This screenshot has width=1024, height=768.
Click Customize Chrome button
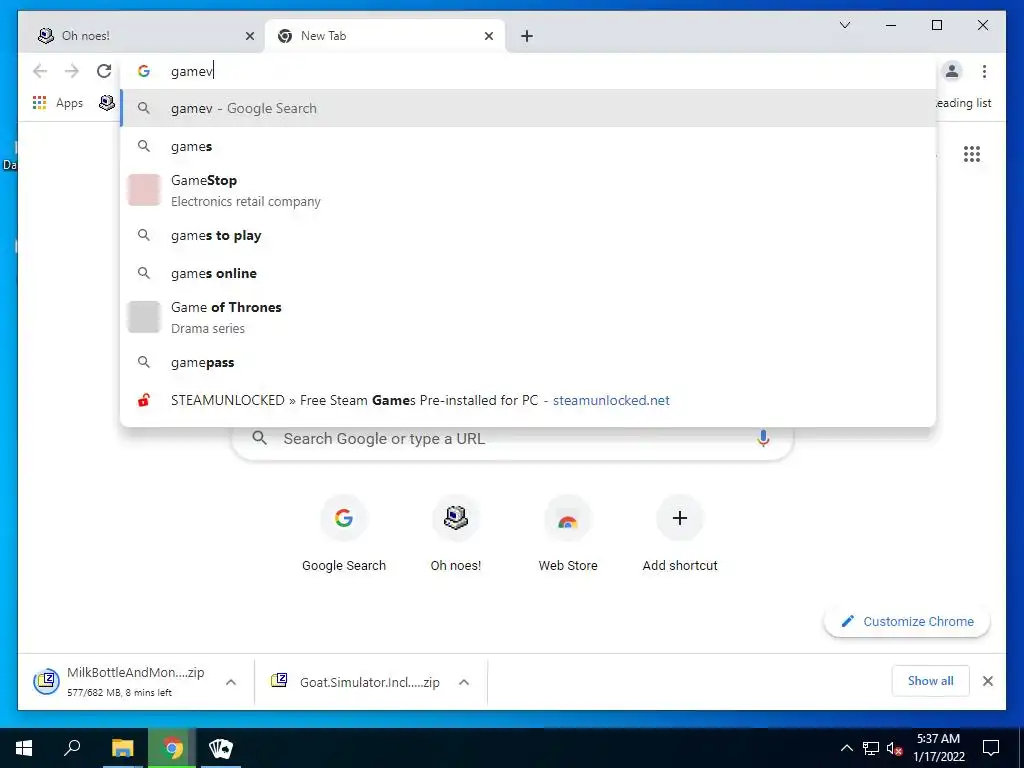pos(906,621)
